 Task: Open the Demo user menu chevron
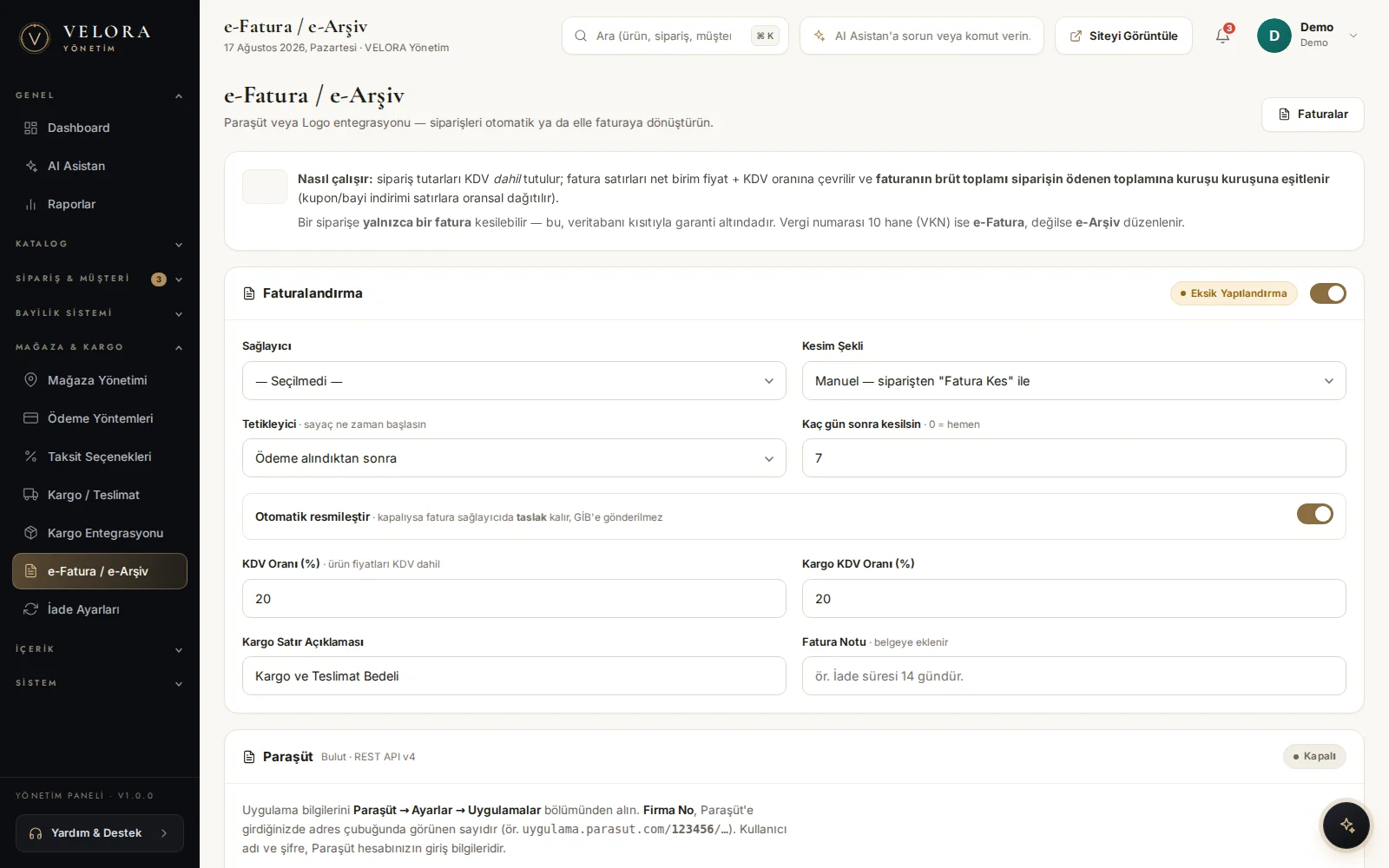click(x=1353, y=36)
